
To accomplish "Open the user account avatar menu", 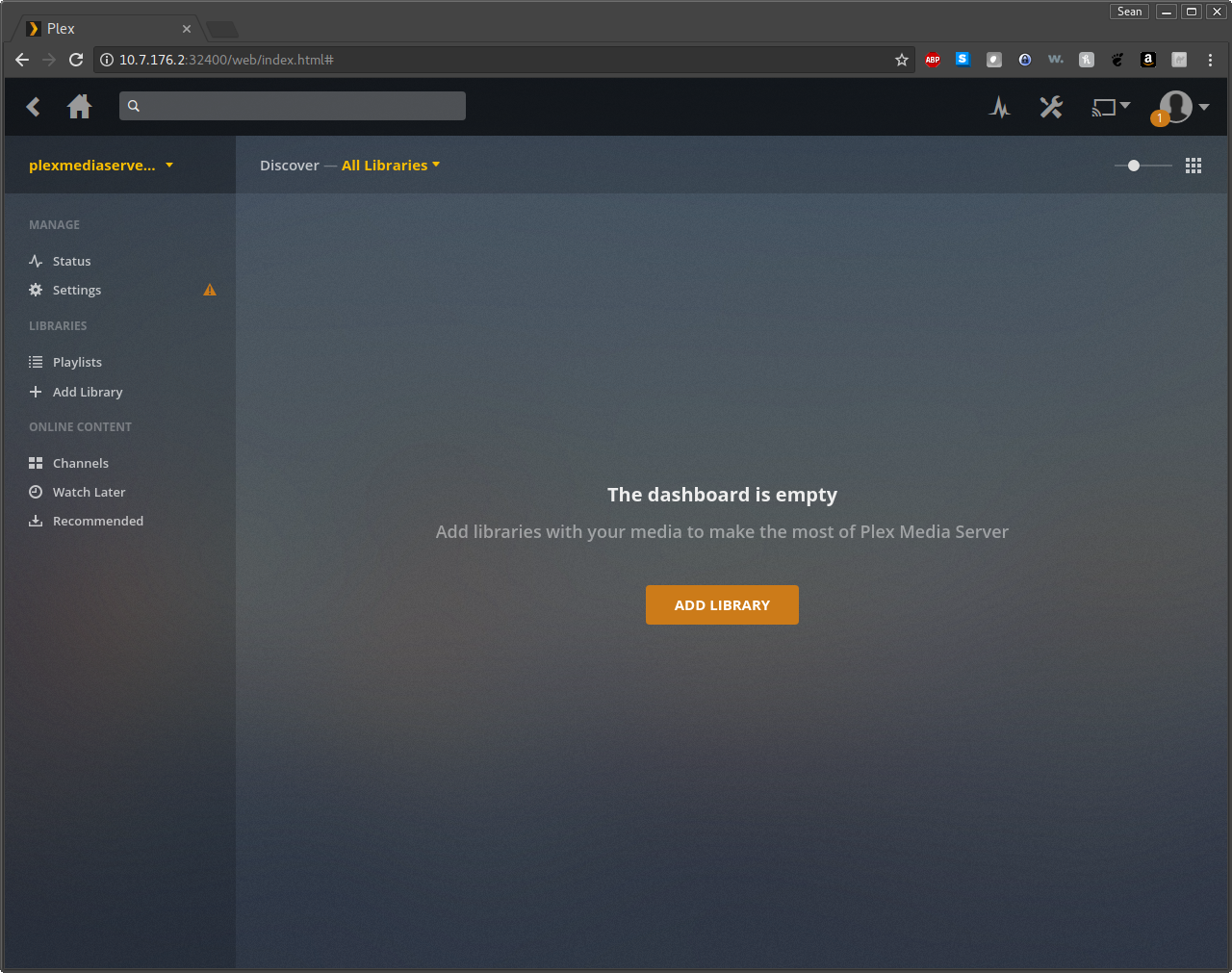I will click(x=1183, y=107).
